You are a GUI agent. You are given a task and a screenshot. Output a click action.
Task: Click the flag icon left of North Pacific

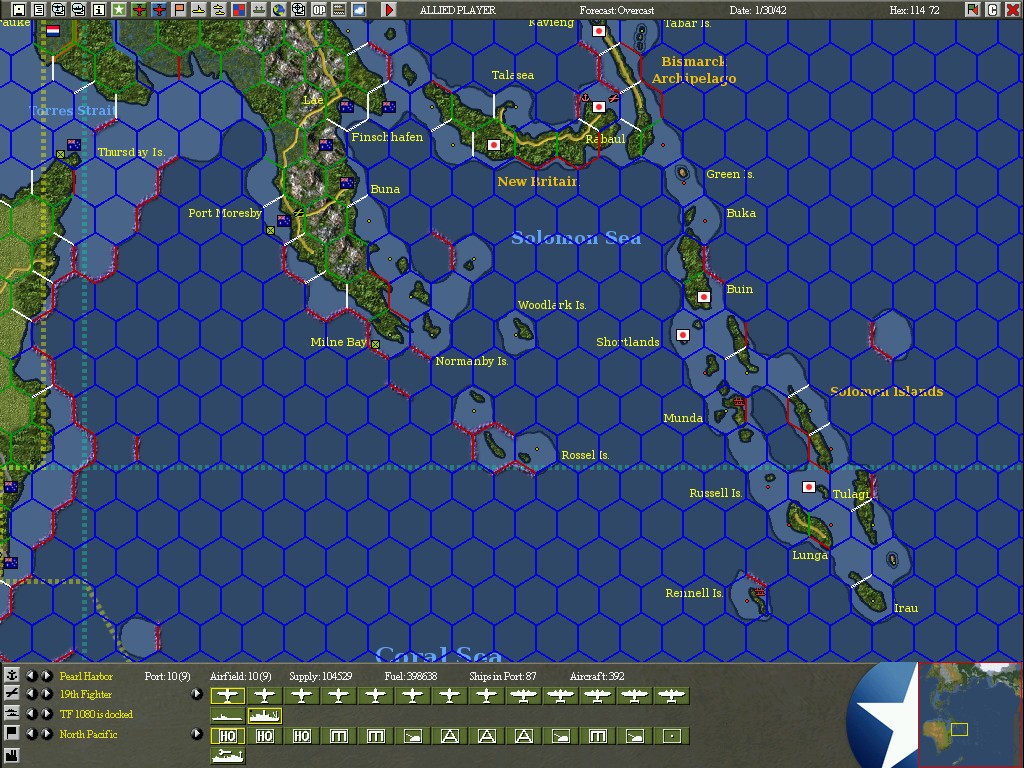click(x=12, y=733)
